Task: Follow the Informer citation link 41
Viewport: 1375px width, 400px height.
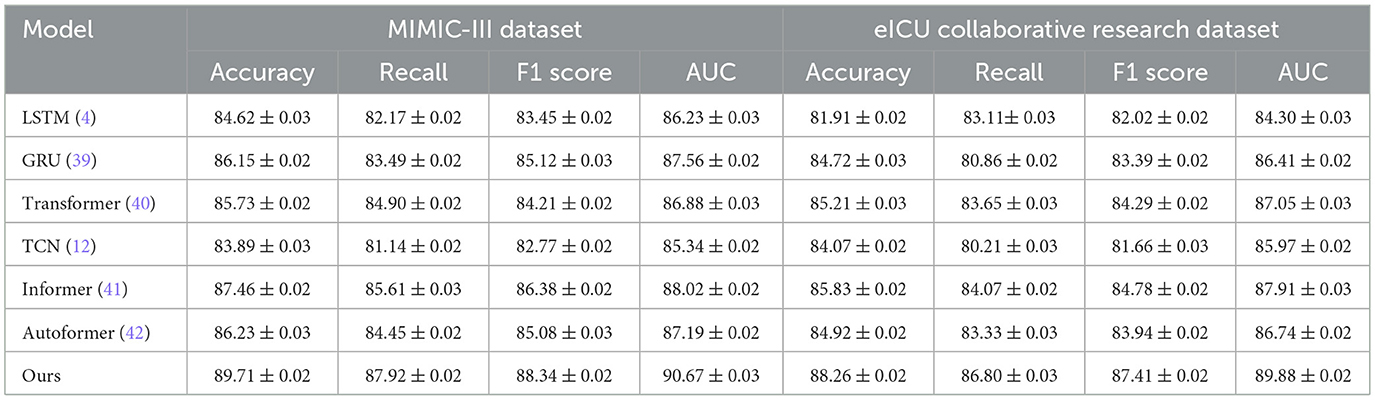Action: (x=118, y=290)
